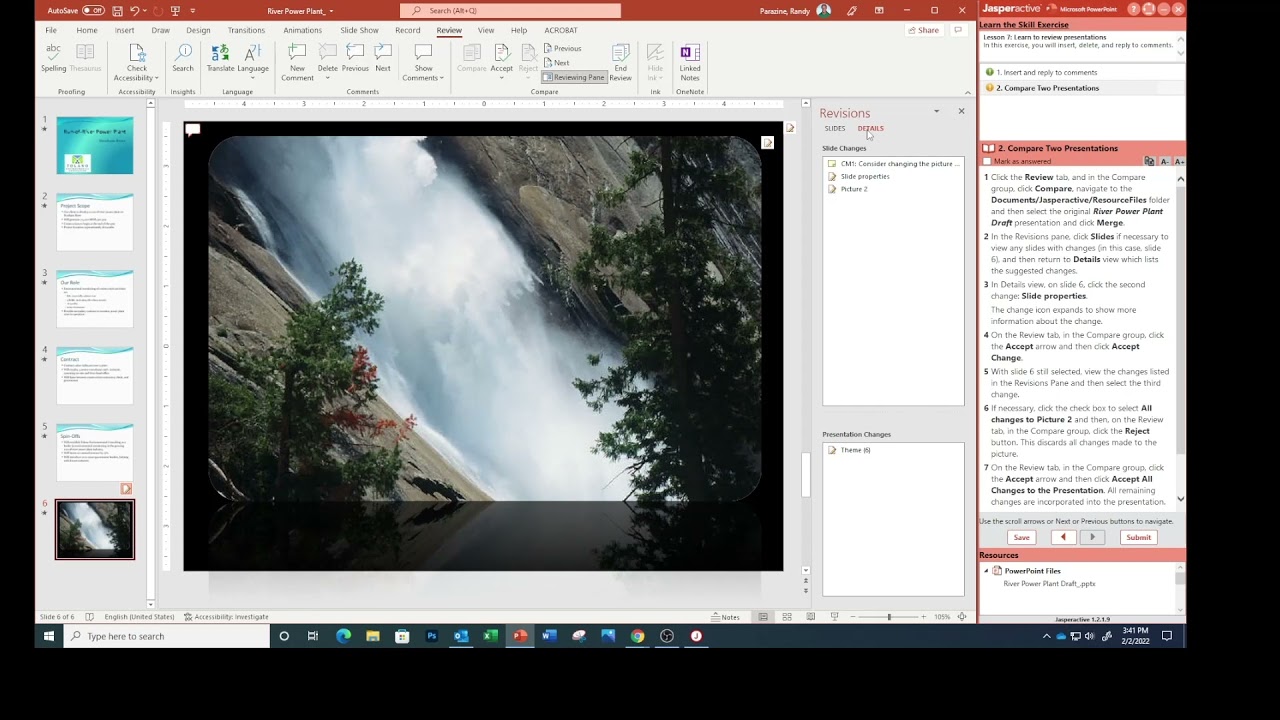Check the Picture 2 change checkbox
The image size is (1280, 720).
(x=831, y=189)
